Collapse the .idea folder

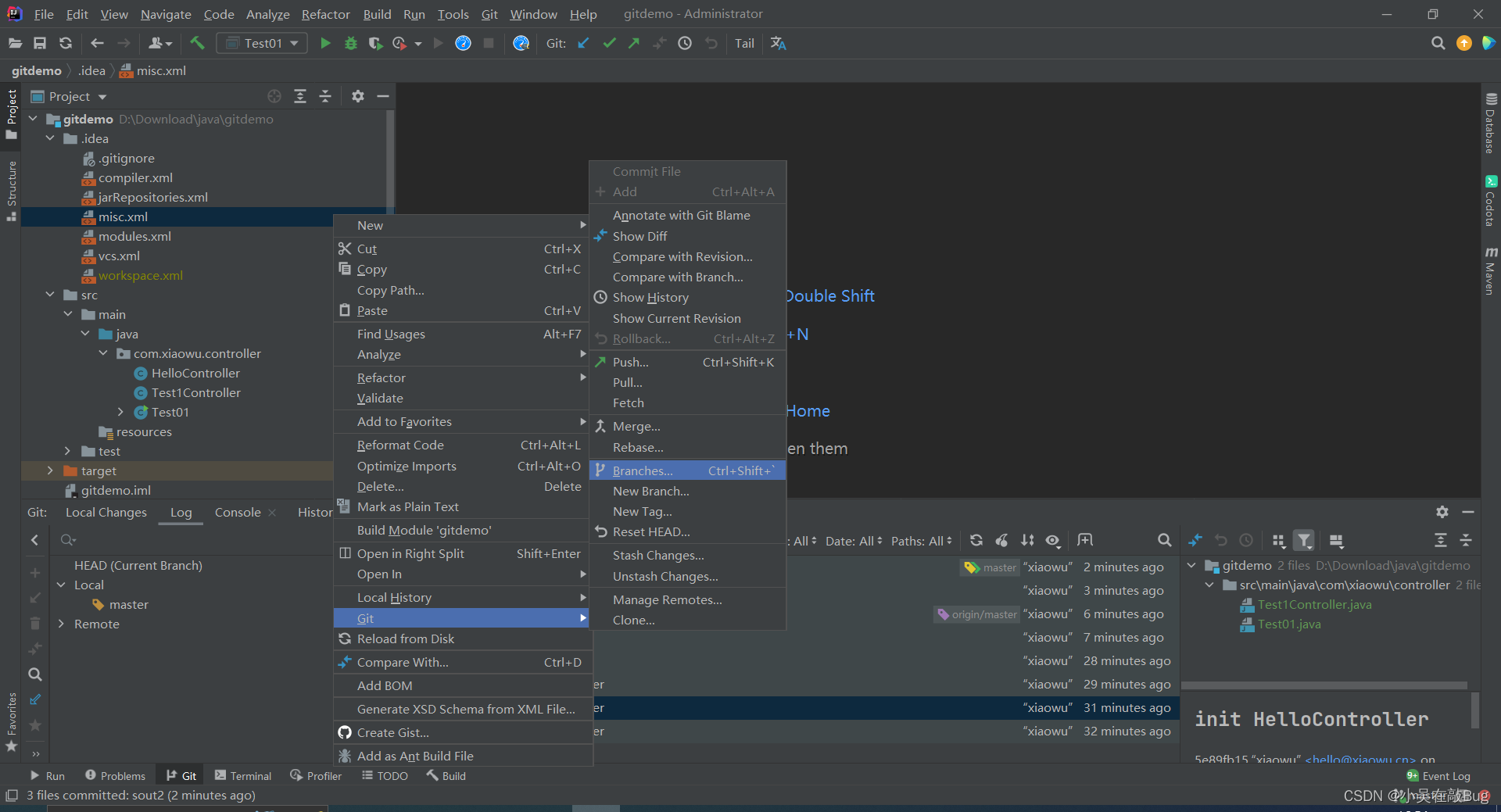50,138
